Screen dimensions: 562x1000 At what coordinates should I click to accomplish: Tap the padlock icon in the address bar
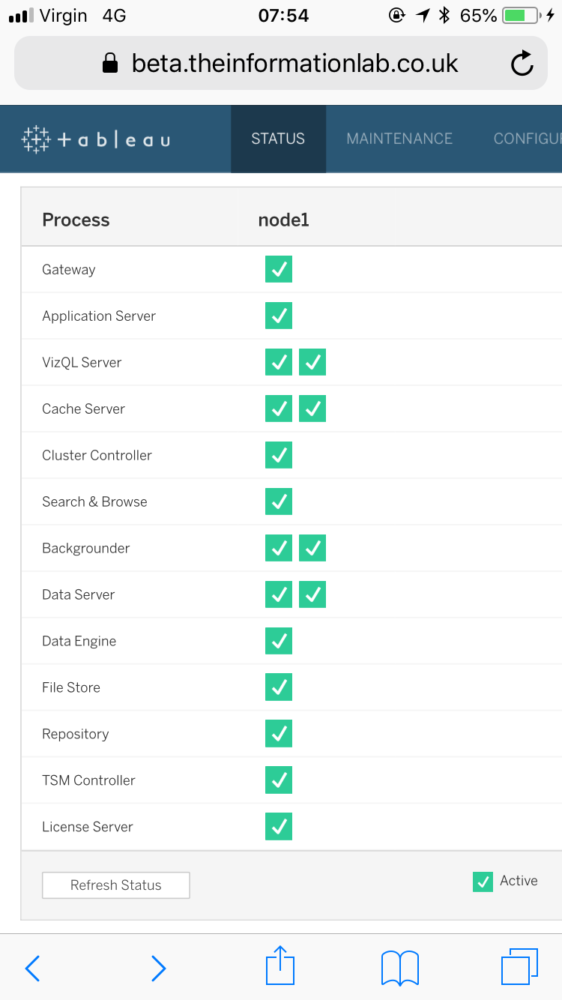pyautogui.click(x=110, y=63)
